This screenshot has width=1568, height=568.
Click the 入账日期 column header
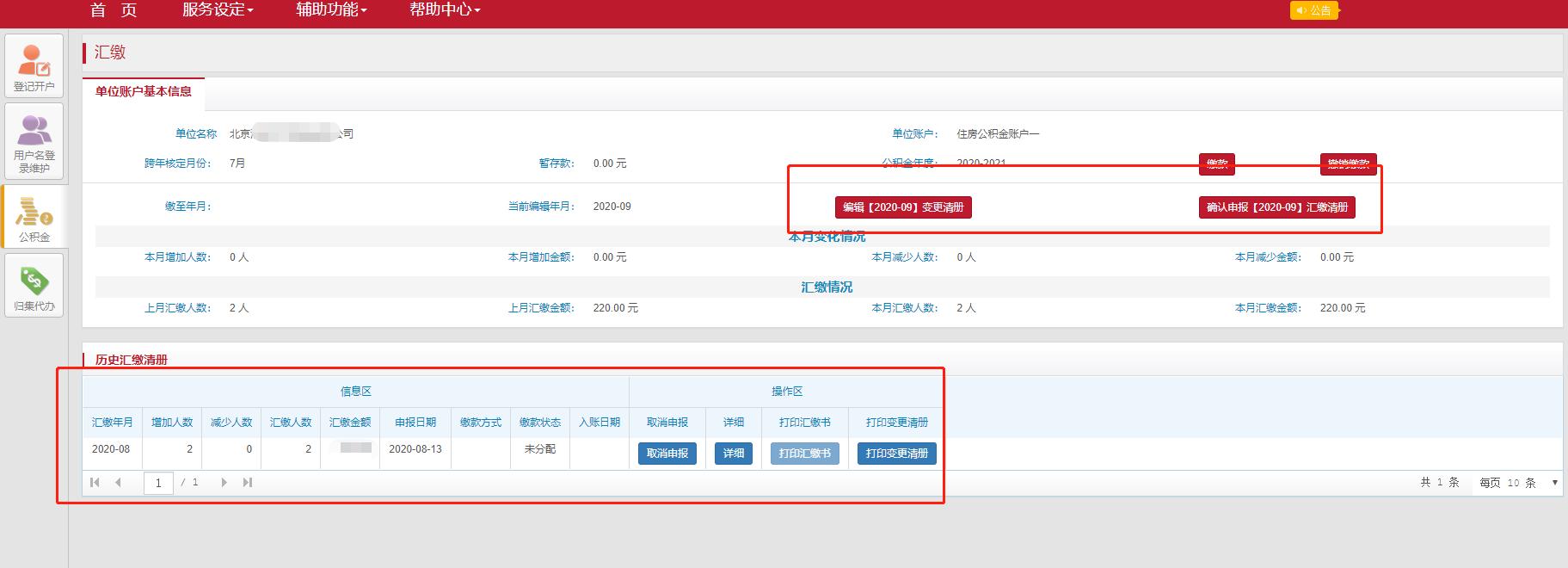coord(600,423)
